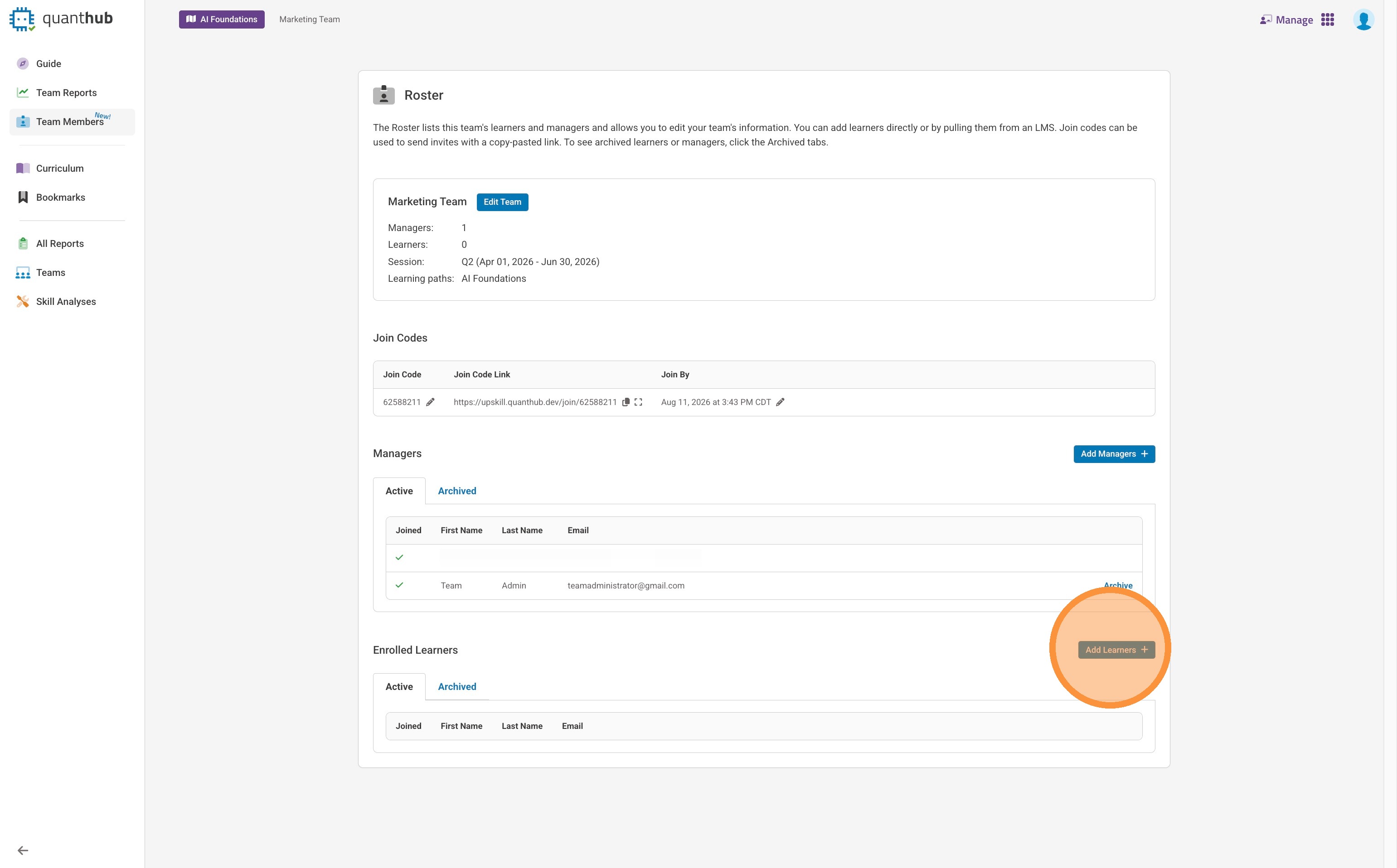Open the AI Foundations learning path selector
Image resolution: width=1397 pixels, height=868 pixels.
pyautogui.click(x=222, y=19)
